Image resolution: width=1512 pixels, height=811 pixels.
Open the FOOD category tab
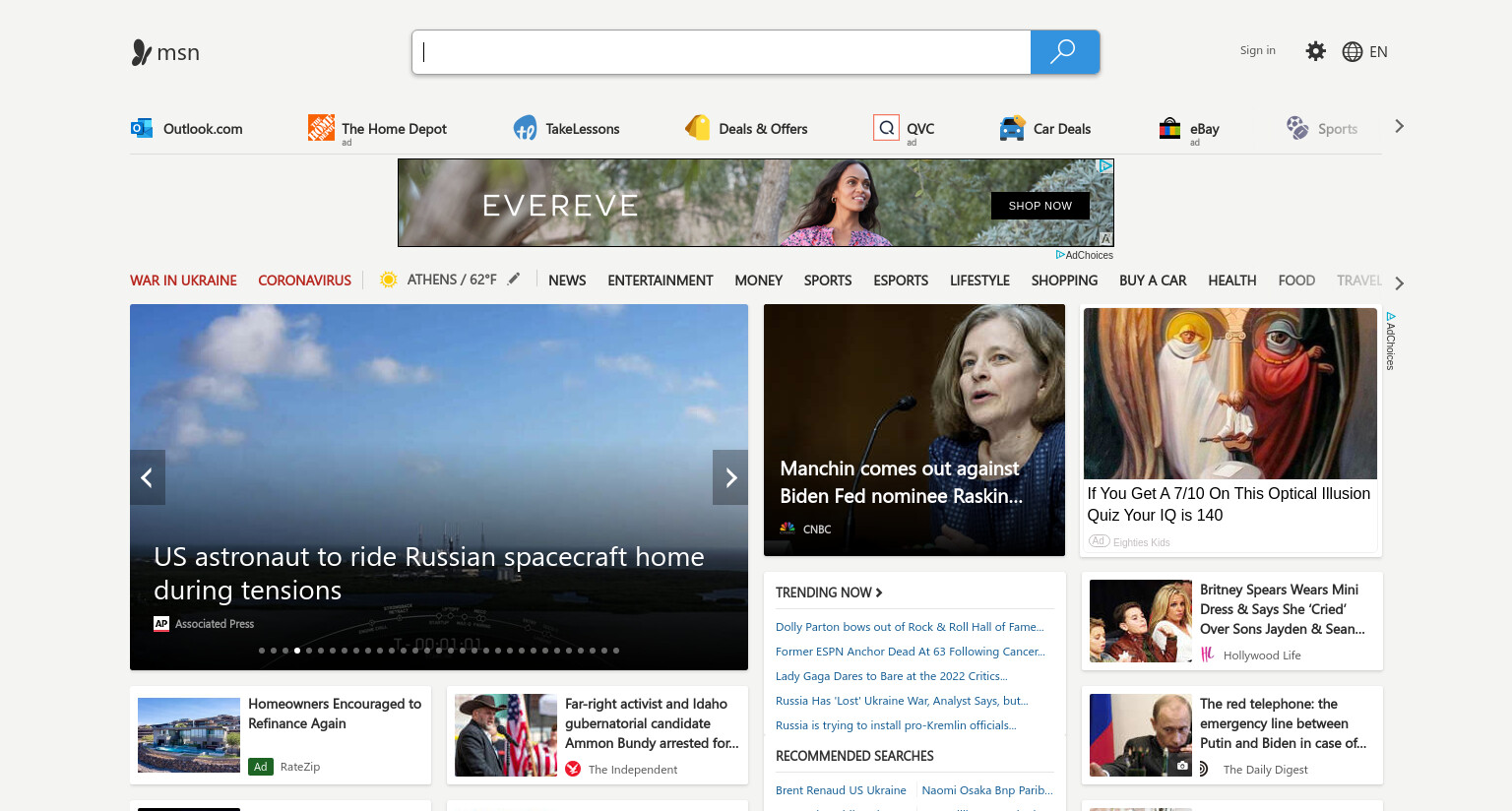point(1296,281)
